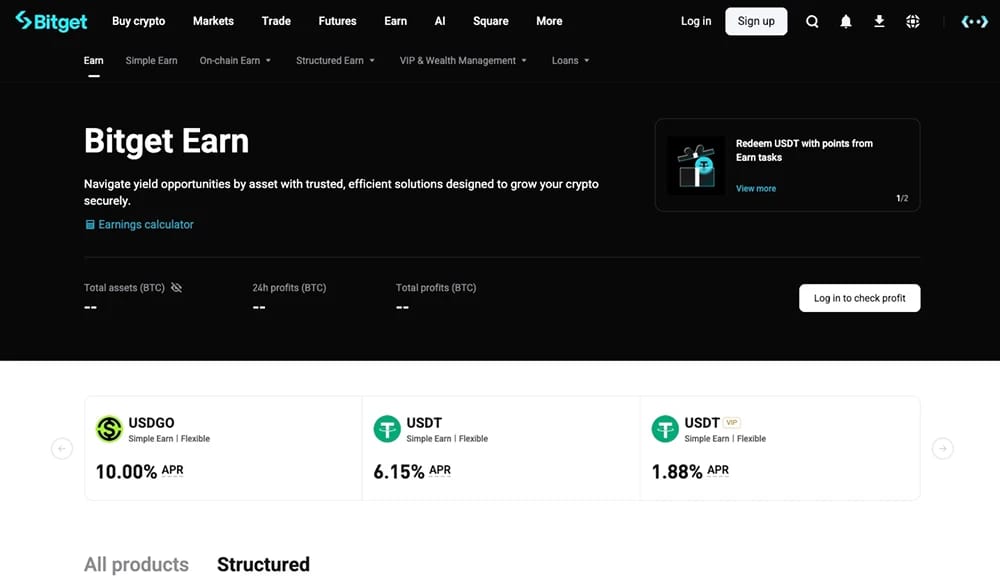Open the Futures menu
The image size is (1000, 585).
337,21
